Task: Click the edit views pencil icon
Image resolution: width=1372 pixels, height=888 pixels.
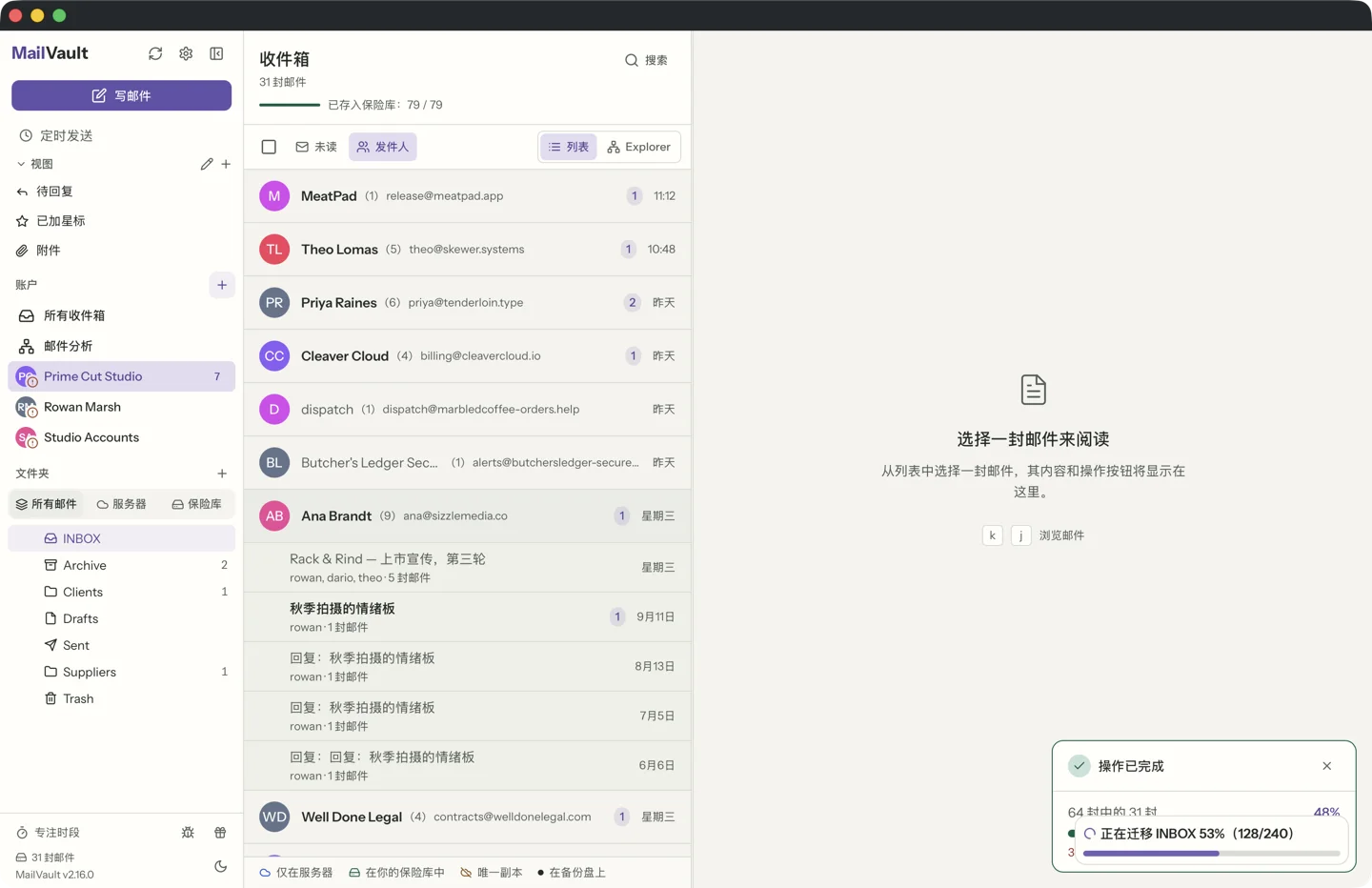Action: coord(207,164)
